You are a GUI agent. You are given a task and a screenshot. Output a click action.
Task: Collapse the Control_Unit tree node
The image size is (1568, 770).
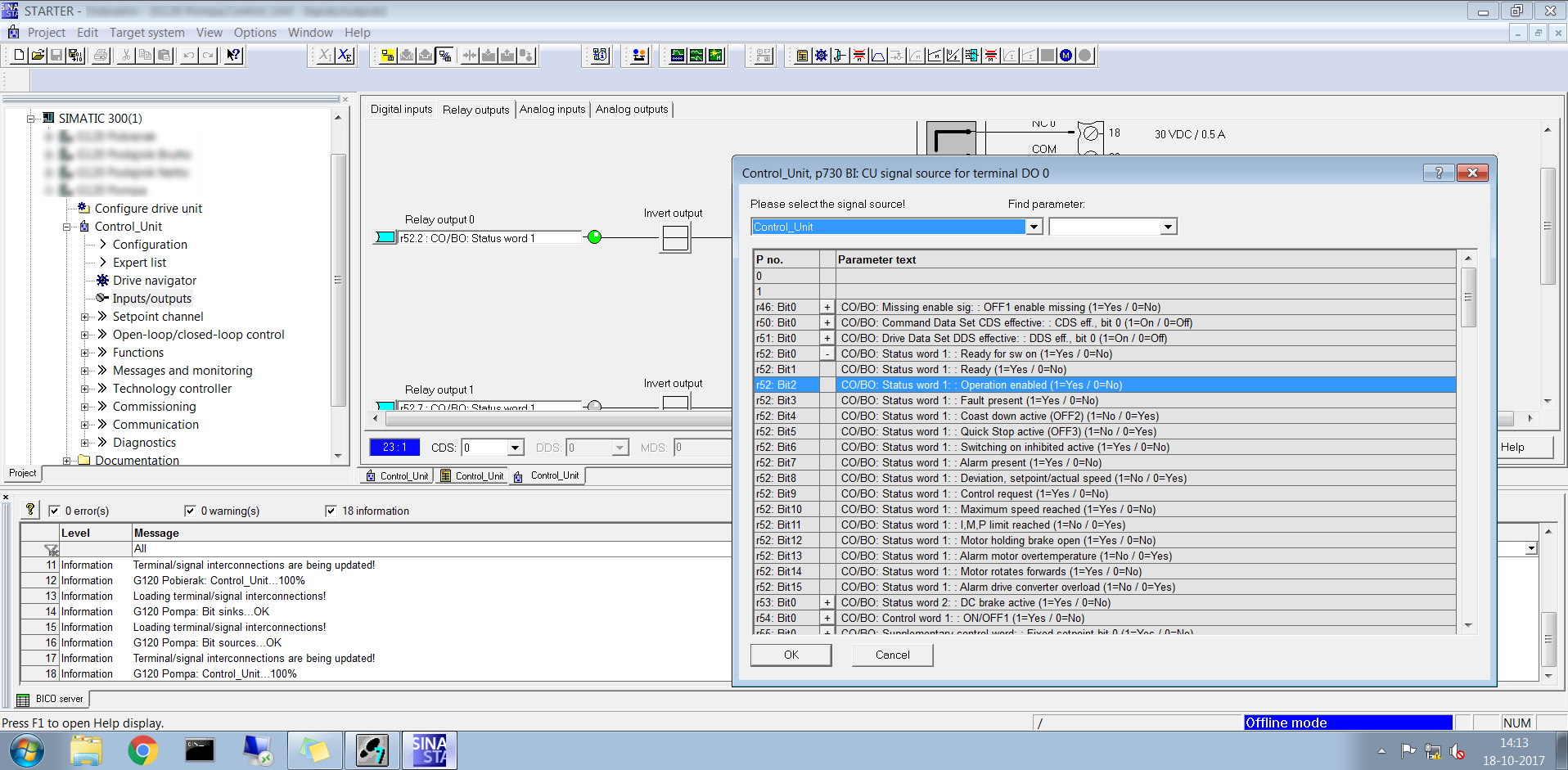(67, 227)
